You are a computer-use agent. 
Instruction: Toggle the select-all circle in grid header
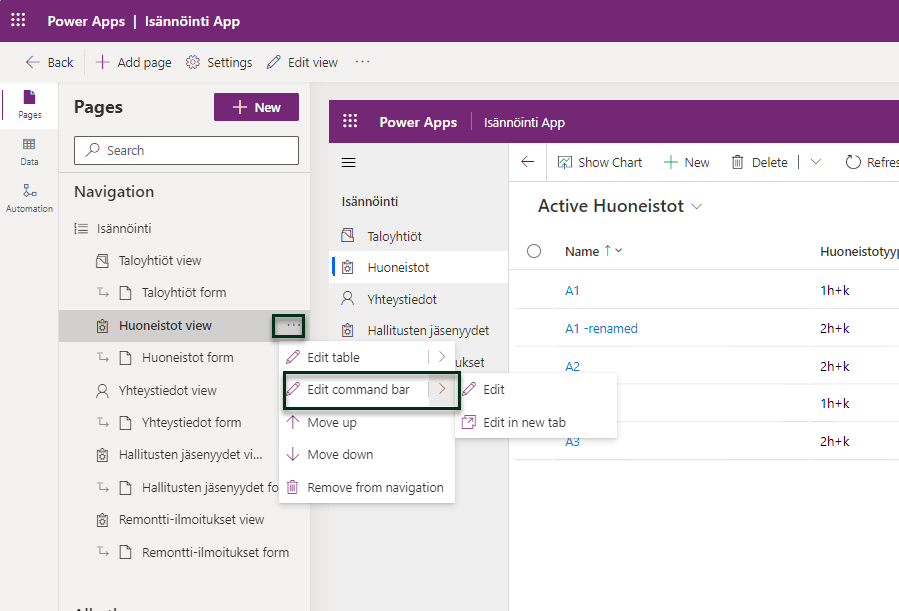(534, 251)
